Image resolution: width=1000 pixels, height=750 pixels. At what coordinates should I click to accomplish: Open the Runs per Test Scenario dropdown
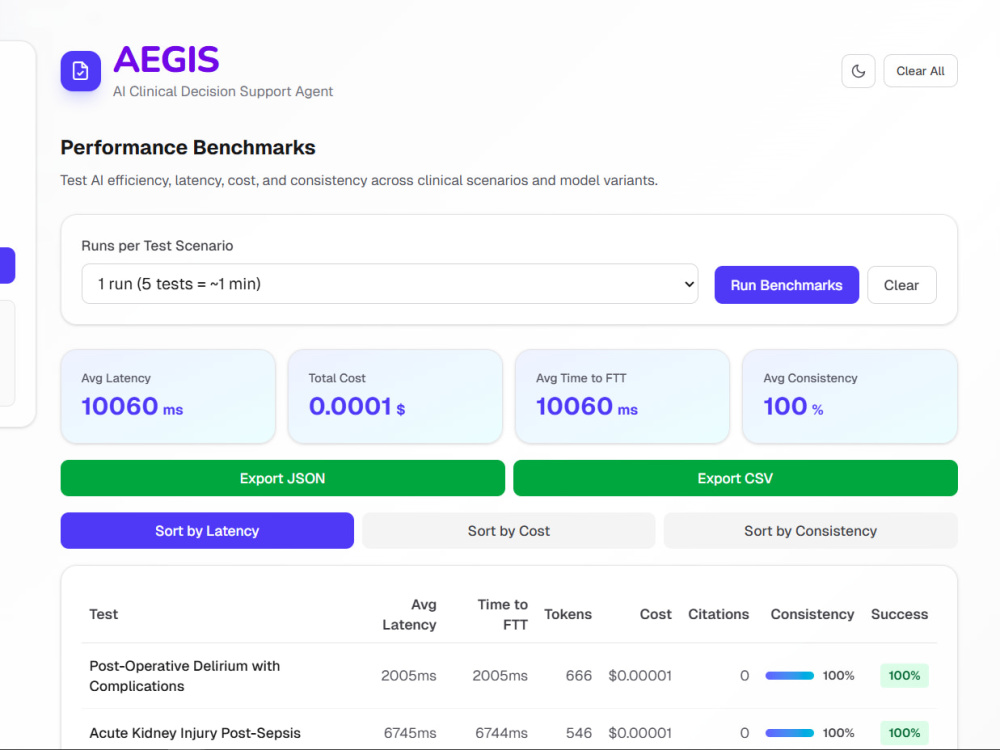tap(390, 284)
